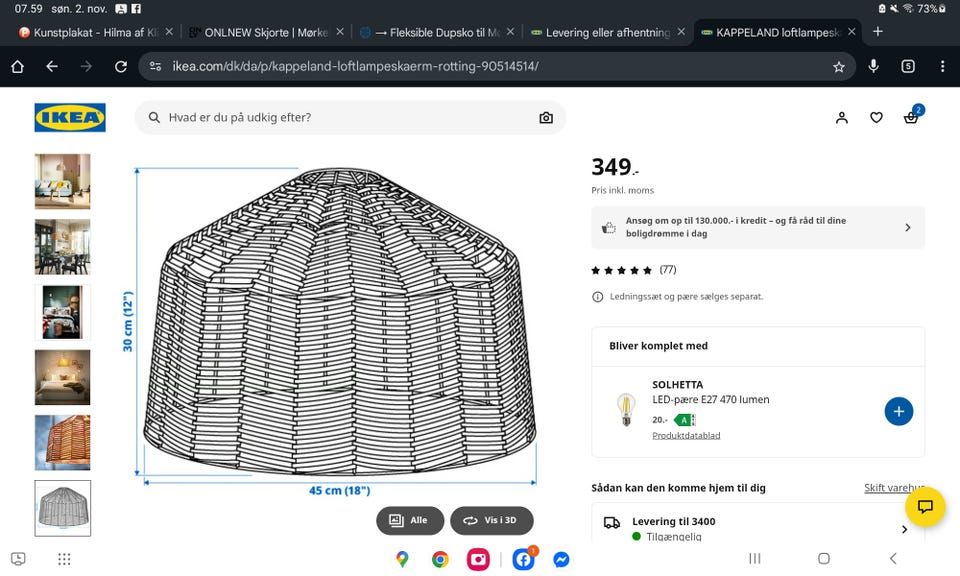The width and height of the screenshot is (960, 576).
Task: Reload the page in the browser
Action: (x=121, y=67)
